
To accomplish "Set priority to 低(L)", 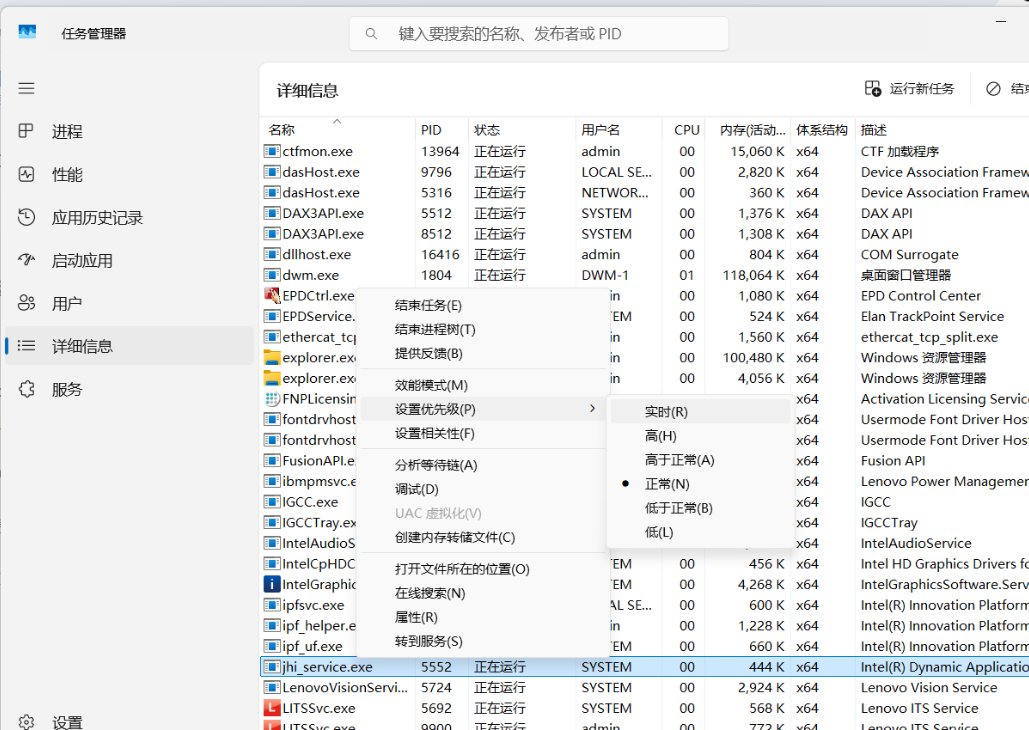I will point(700,532).
